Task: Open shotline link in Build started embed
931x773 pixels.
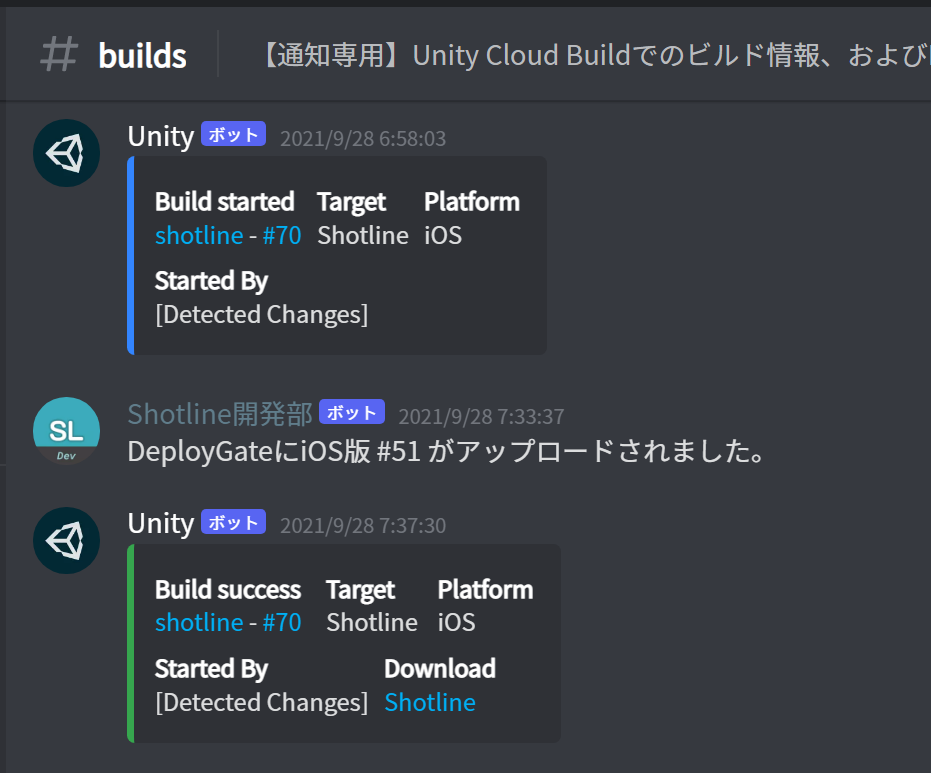Action: click(x=199, y=236)
